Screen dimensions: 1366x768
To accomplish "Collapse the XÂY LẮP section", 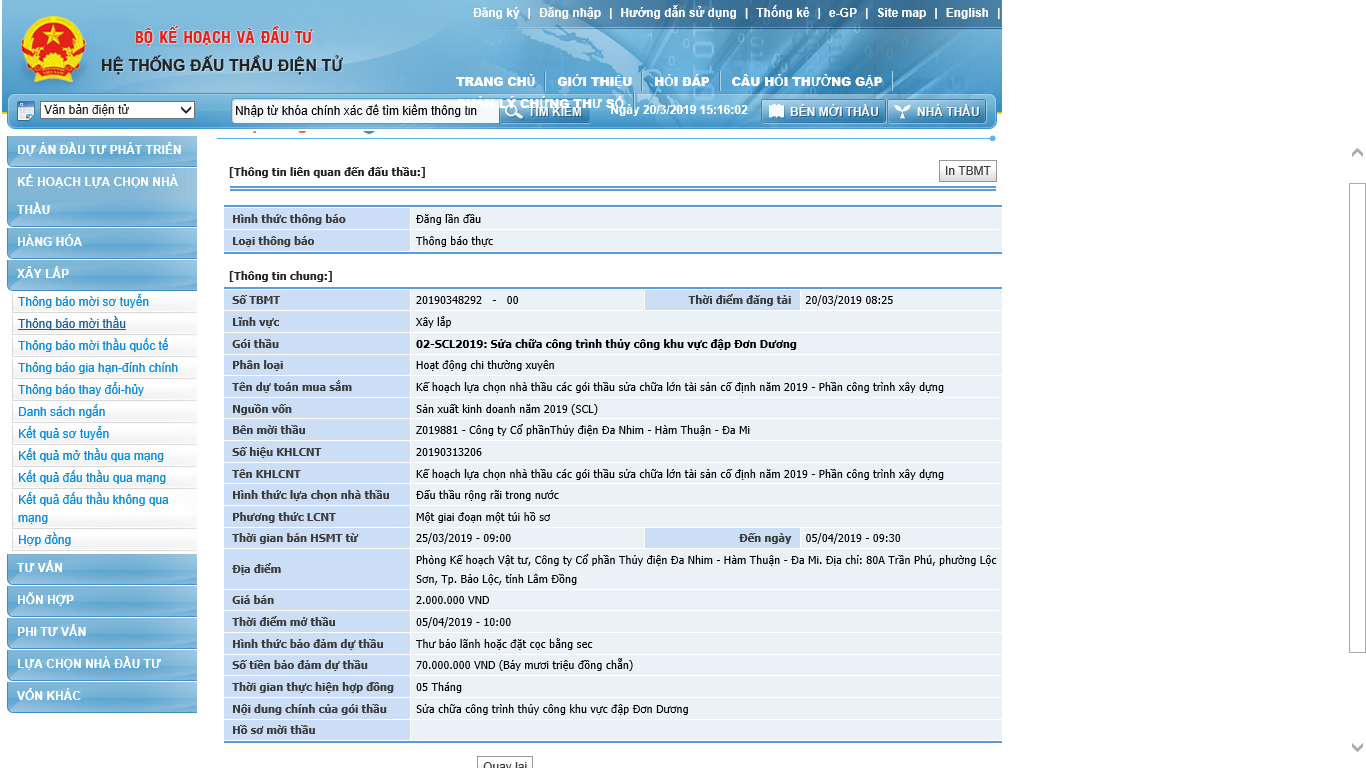I will (102, 274).
